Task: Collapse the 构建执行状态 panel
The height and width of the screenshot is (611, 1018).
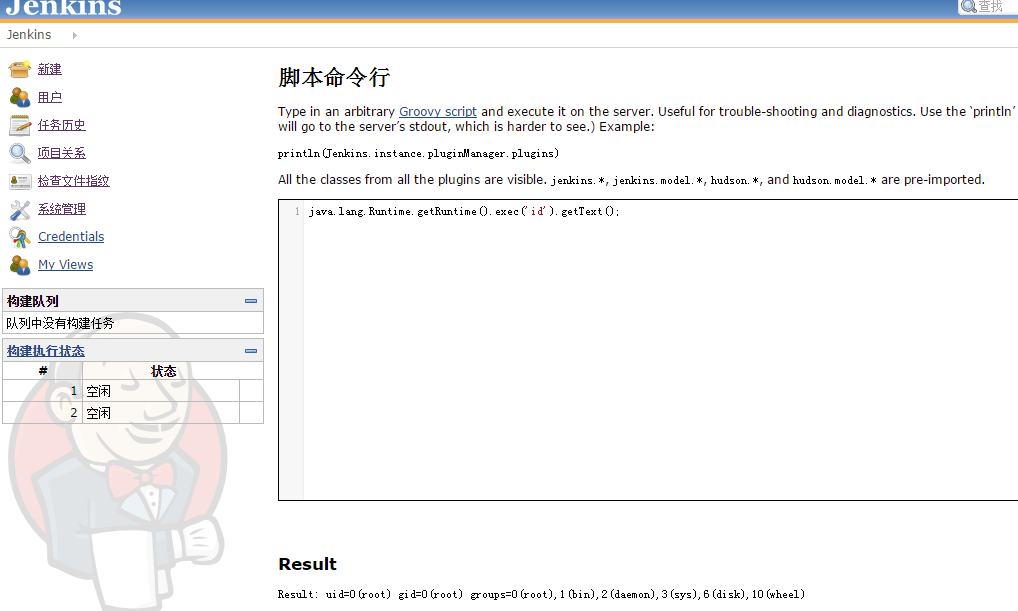Action: 251,351
